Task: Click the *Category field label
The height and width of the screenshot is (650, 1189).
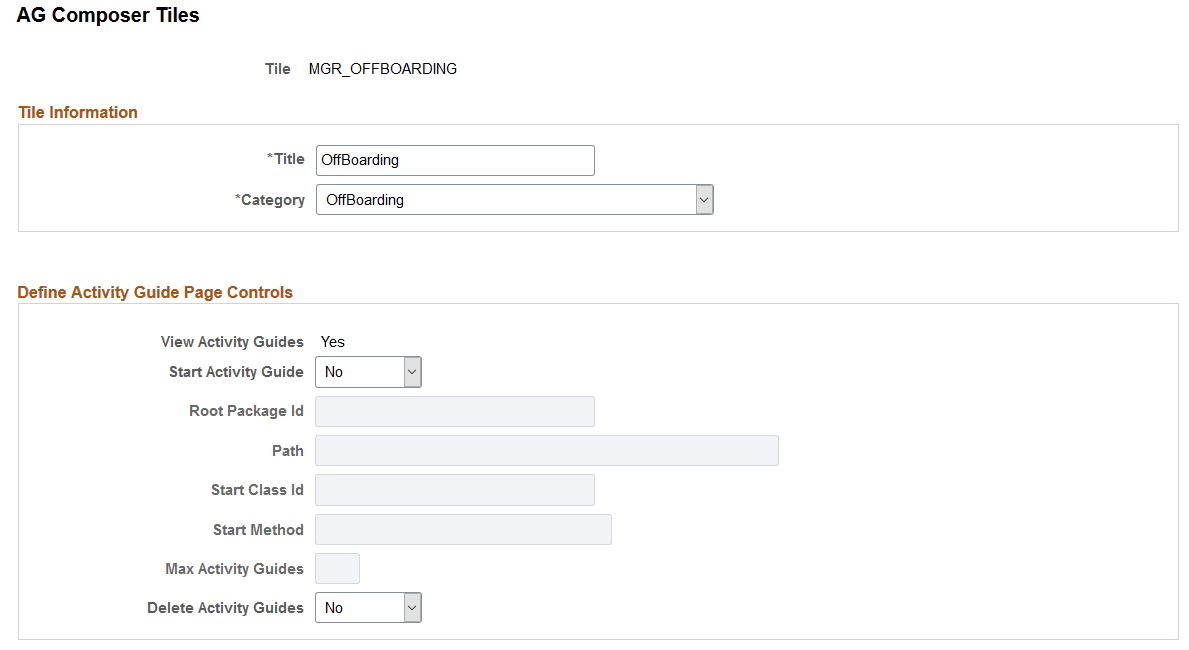Action: [270, 200]
